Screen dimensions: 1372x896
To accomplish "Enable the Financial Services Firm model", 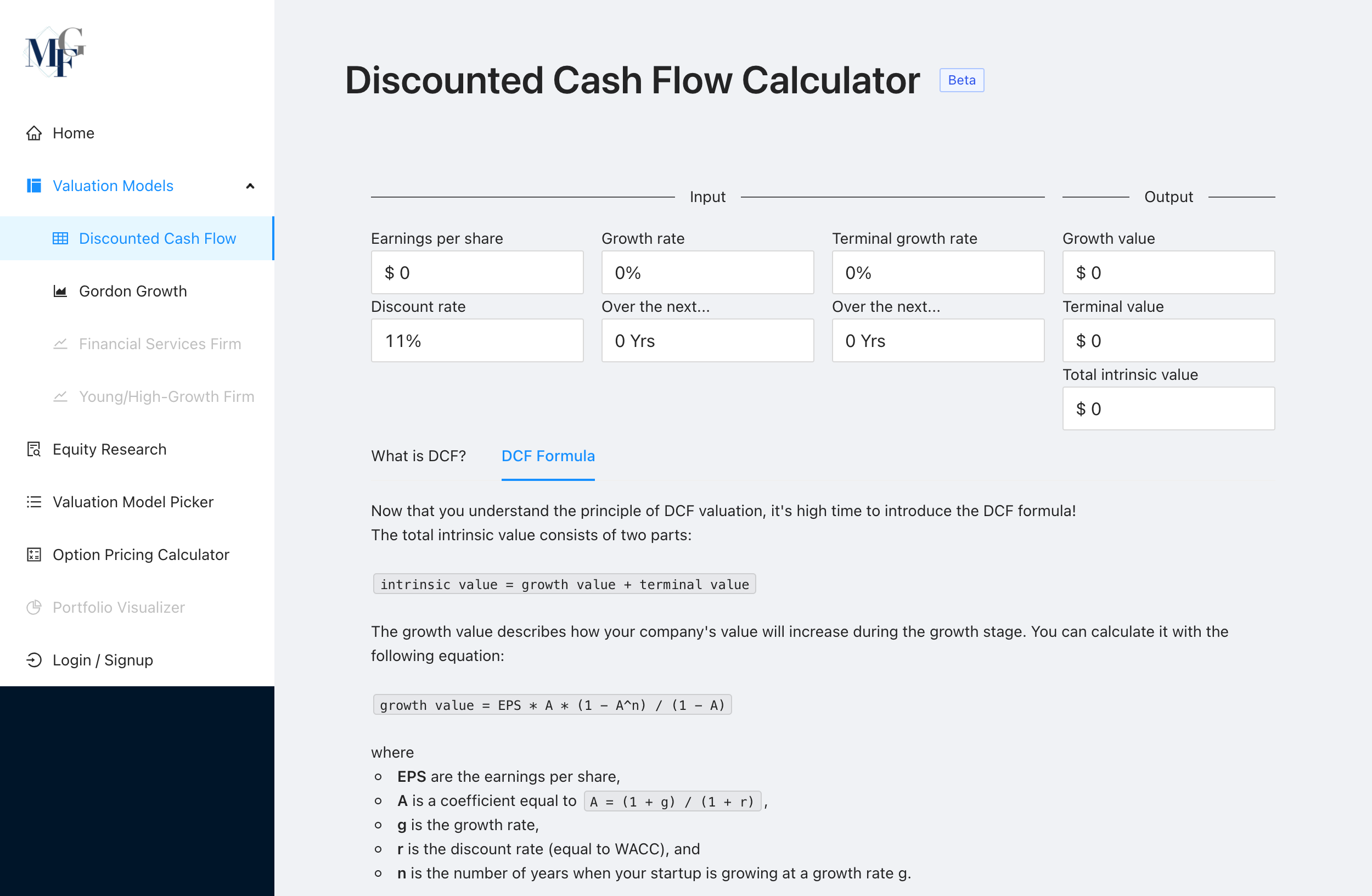I will pos(160,344).
